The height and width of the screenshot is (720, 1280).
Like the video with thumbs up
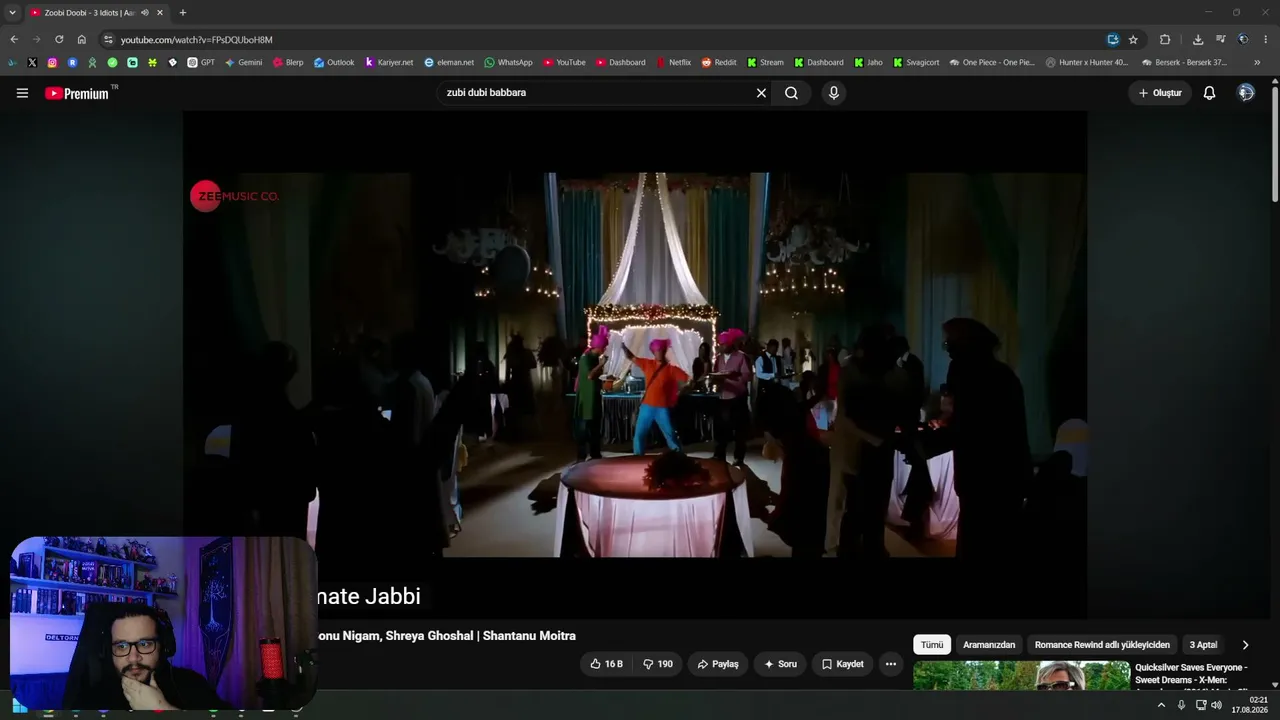click(607, 664)
